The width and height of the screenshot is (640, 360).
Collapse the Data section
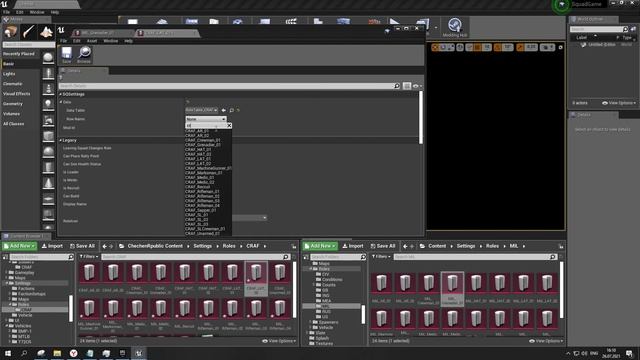[61, 102]
